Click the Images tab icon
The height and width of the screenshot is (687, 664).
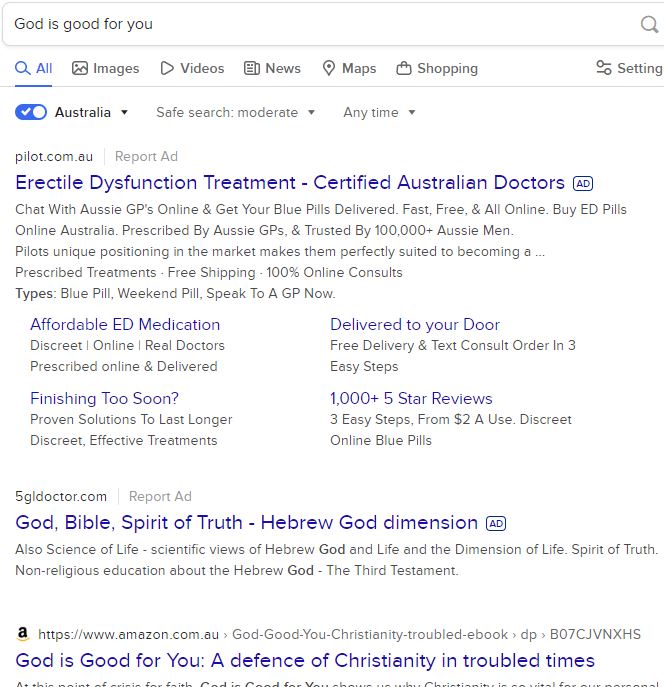80,68
